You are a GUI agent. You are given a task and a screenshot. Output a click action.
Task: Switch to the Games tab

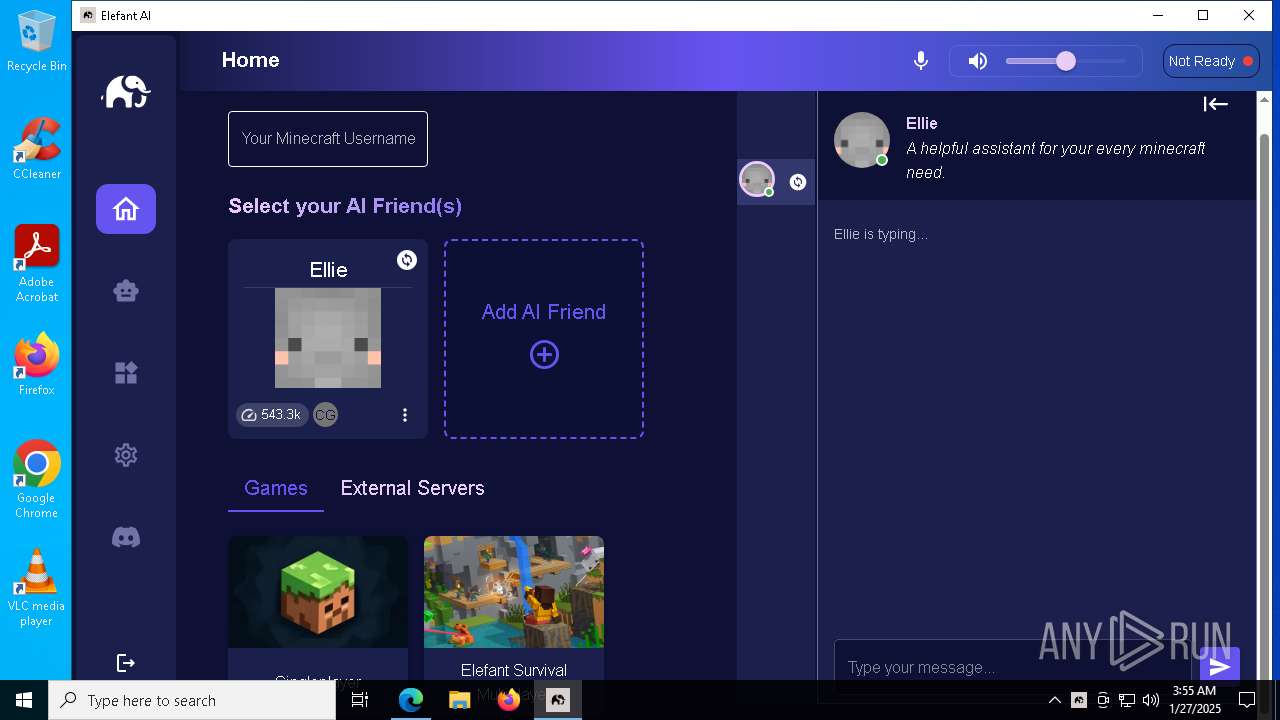276,488
